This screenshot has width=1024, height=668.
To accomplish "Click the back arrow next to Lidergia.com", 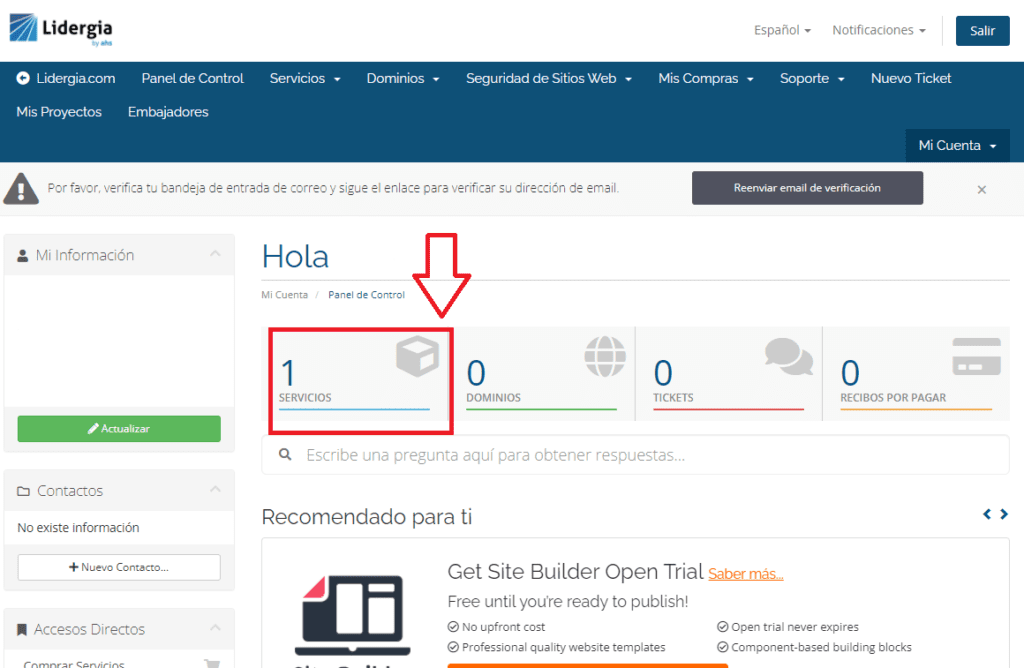I will pyautogui.click(x=23, y=78).
